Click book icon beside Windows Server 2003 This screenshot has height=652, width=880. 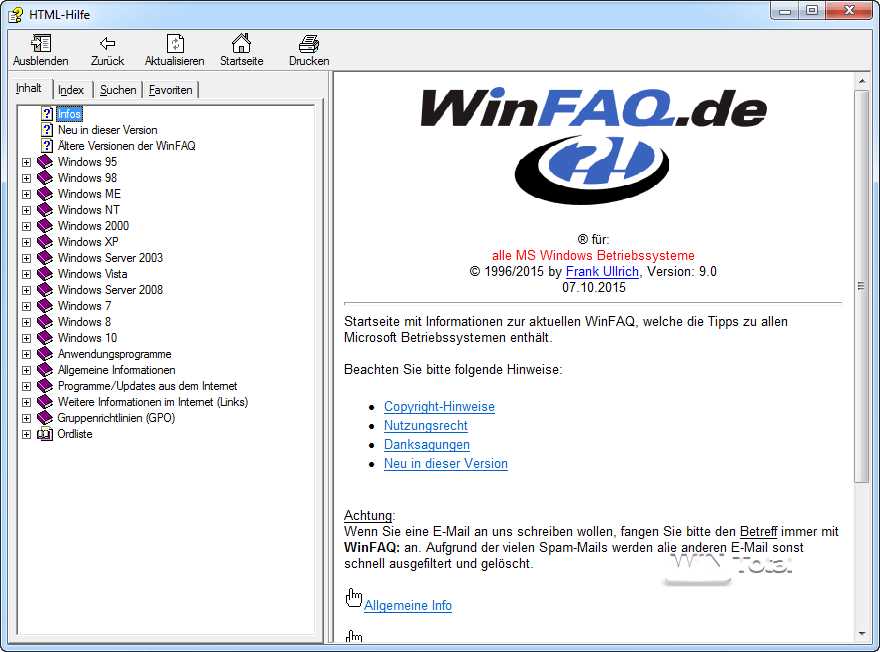tap(45, 258)
